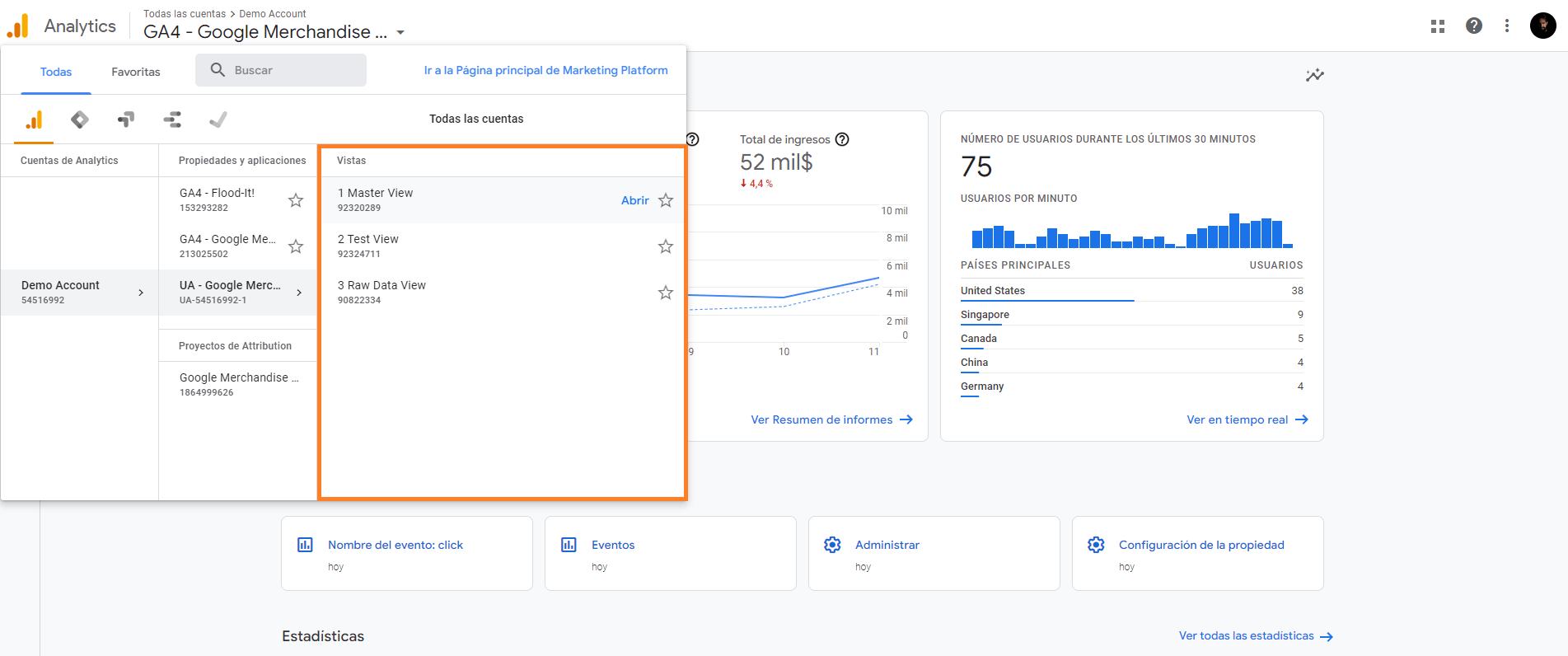The width and height of the screenshot is (1568, 656).
Task: Select the Data Studio product icon
Action: coord(172,120)
